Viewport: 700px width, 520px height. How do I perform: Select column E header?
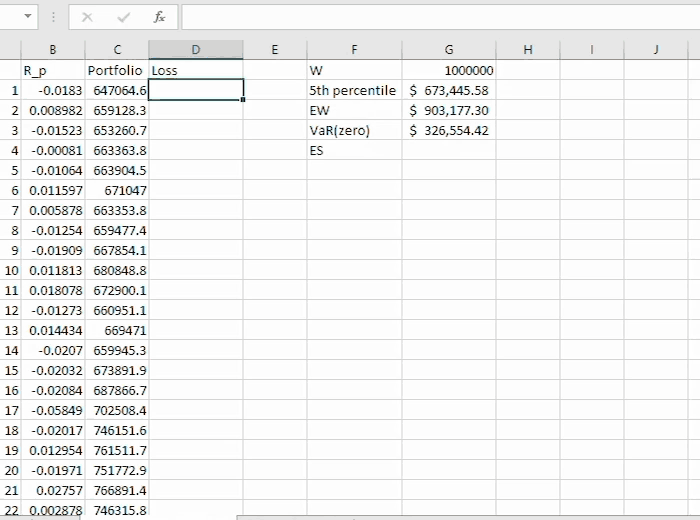point(275,50)
